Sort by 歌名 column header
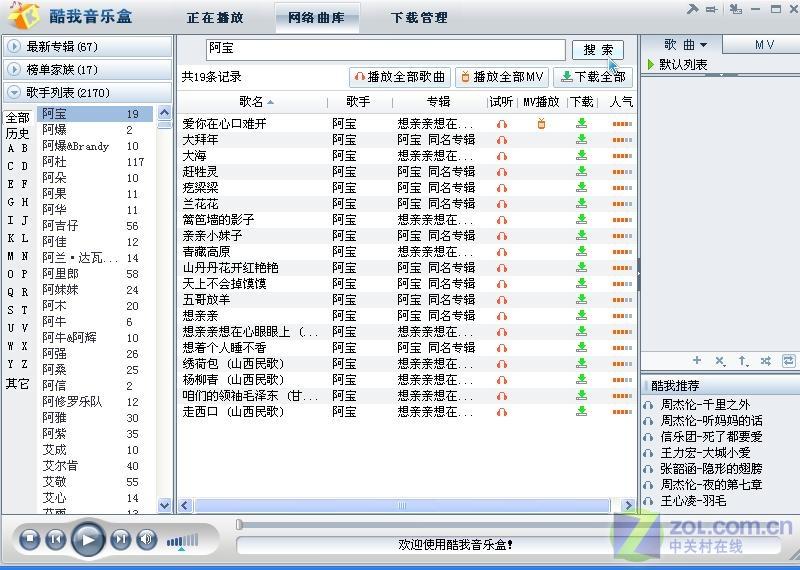The width and height of the screenshot is (800, 570). pos(252,102)
